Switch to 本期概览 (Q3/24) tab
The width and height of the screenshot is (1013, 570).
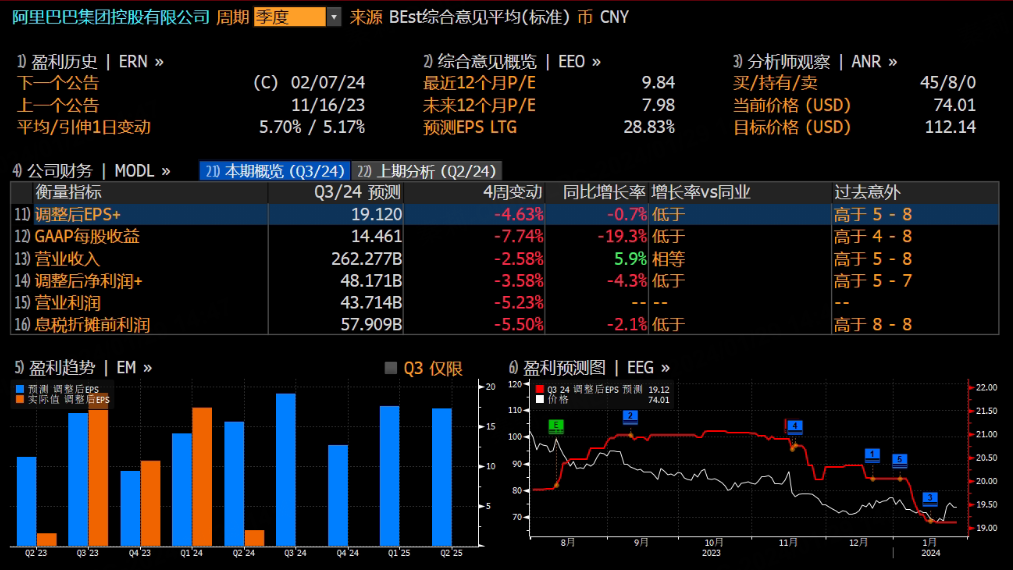click(275, 171)
